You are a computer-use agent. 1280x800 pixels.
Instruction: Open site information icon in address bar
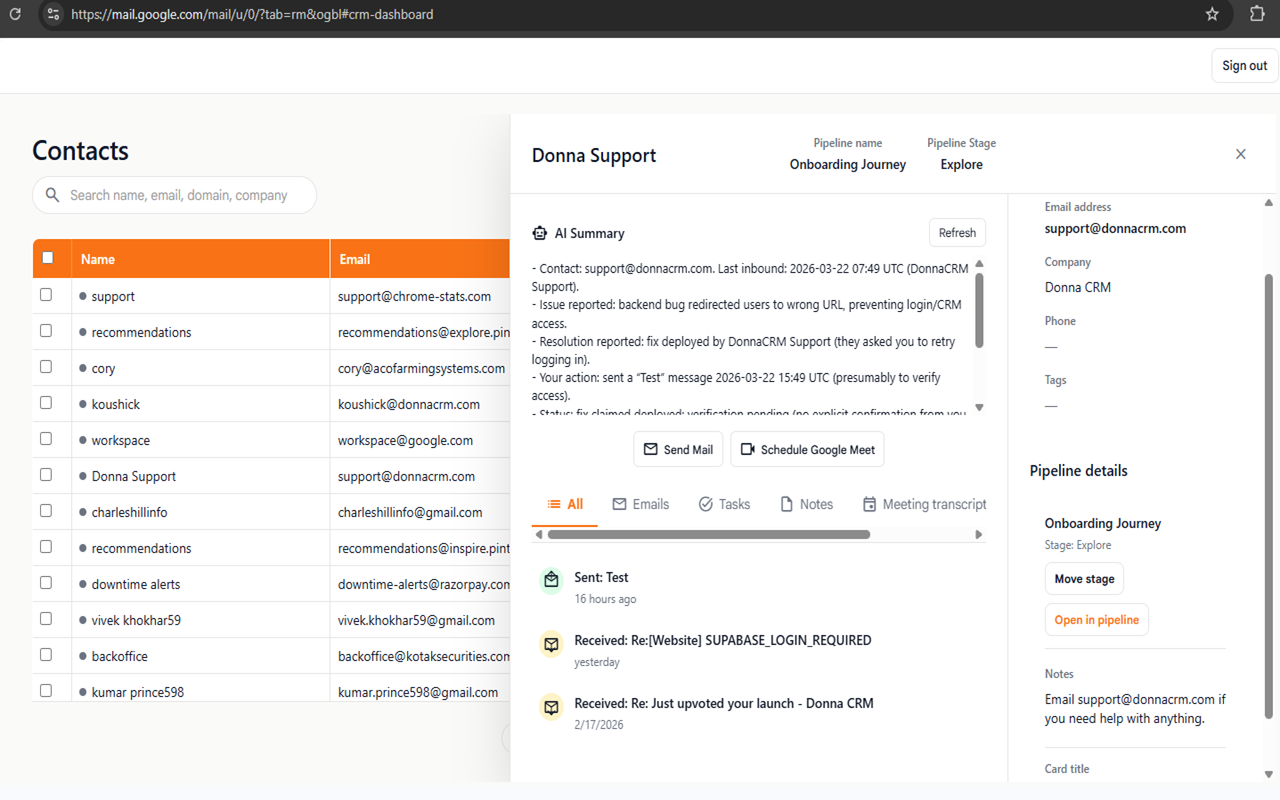[x=53, y=14]
